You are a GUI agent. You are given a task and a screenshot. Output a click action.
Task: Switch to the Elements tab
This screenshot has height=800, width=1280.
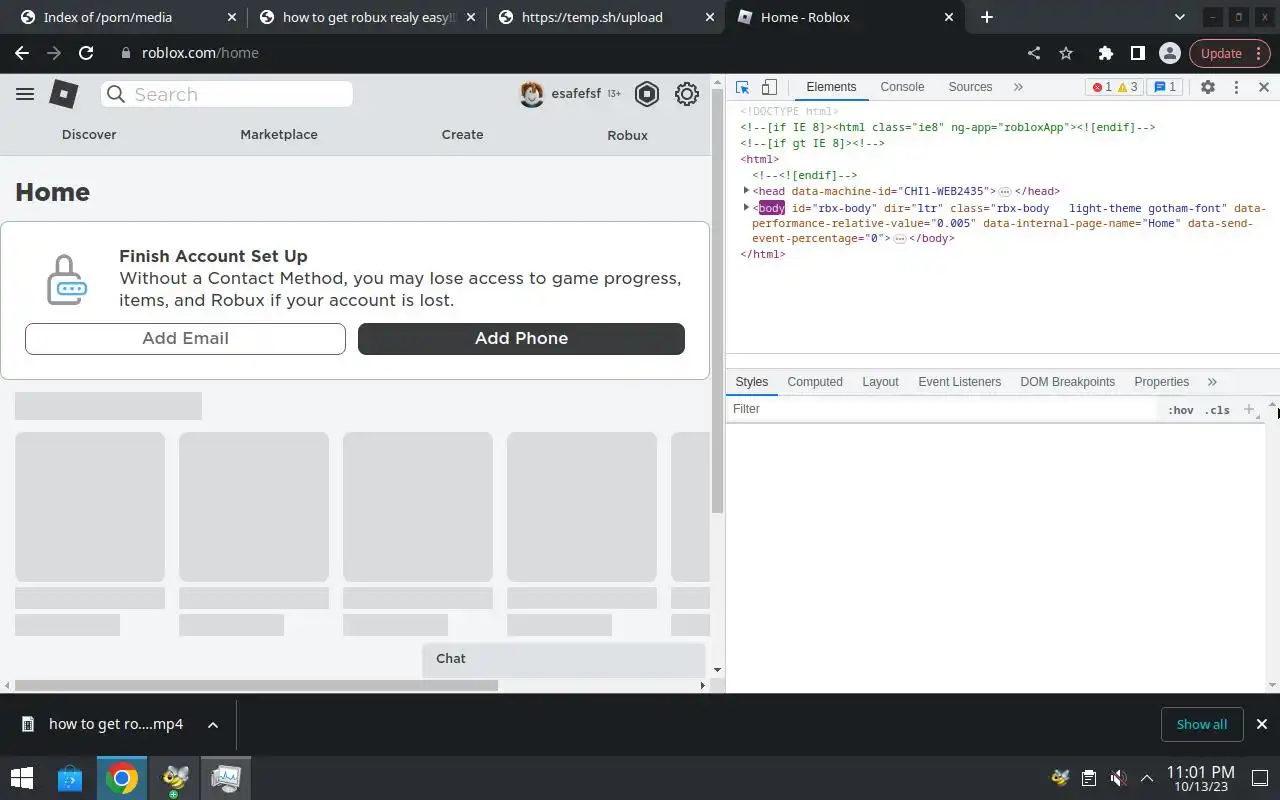click(831, 87)
